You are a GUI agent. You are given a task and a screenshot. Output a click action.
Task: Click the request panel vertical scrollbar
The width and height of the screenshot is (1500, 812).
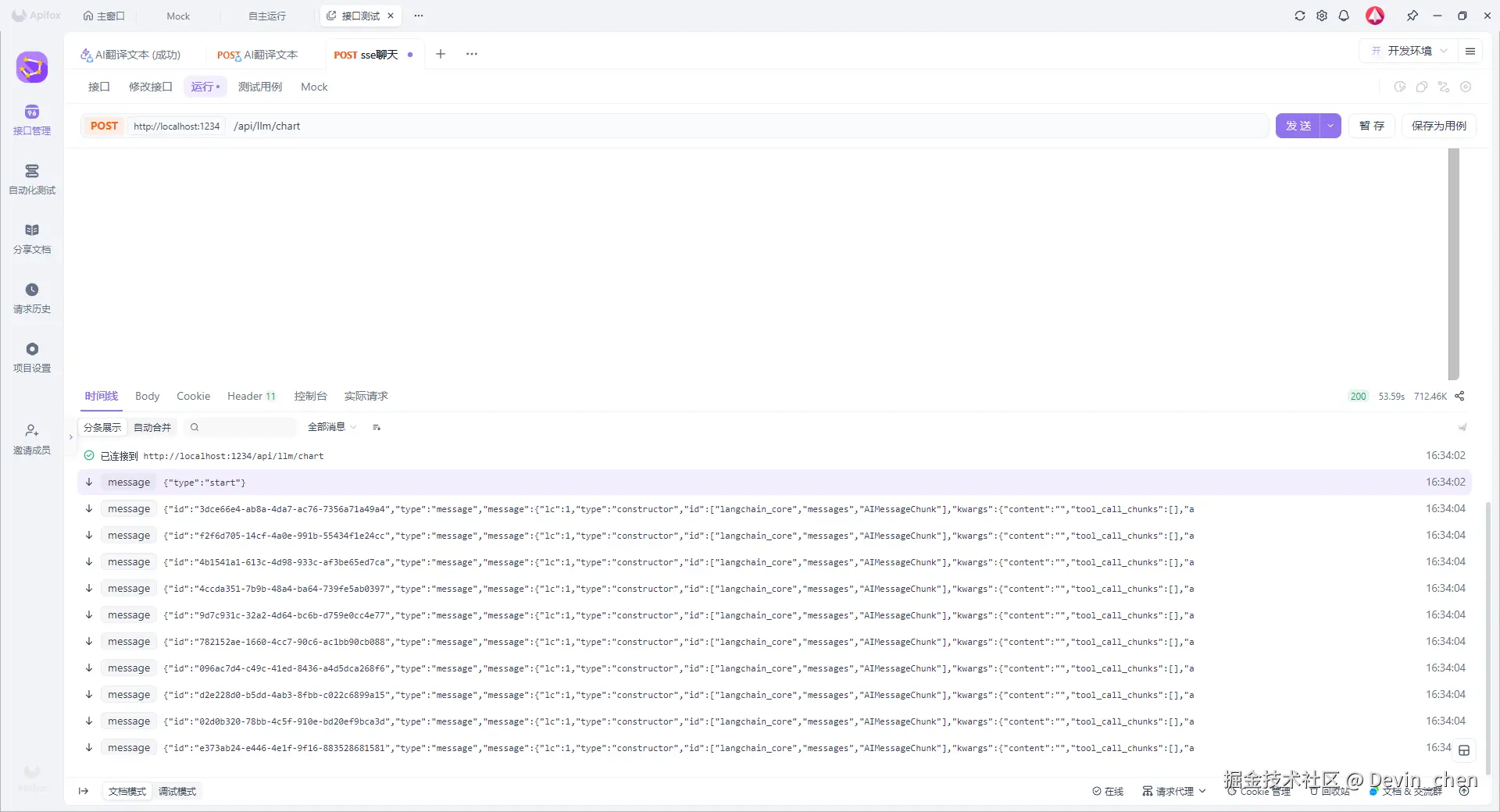point(1454,264)
